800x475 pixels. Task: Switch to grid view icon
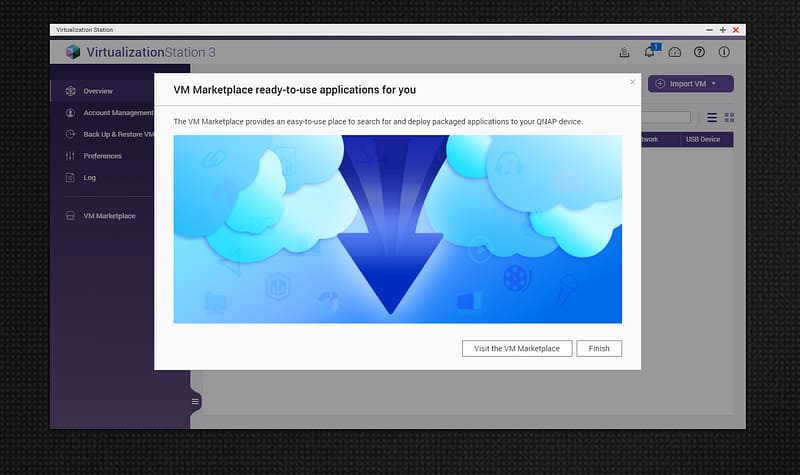coord(730,118)
